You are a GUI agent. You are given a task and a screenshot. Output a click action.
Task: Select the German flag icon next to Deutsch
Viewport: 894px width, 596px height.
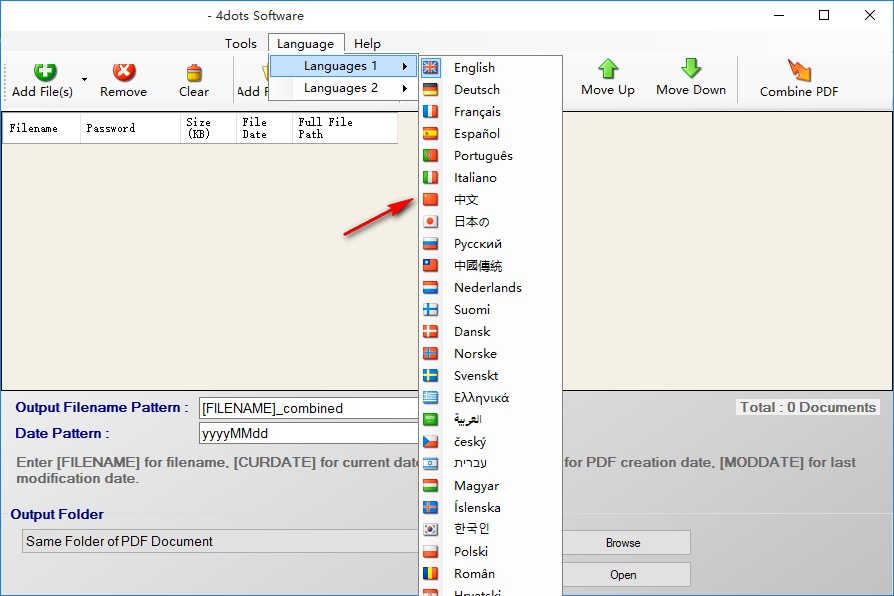click(430, 90)
